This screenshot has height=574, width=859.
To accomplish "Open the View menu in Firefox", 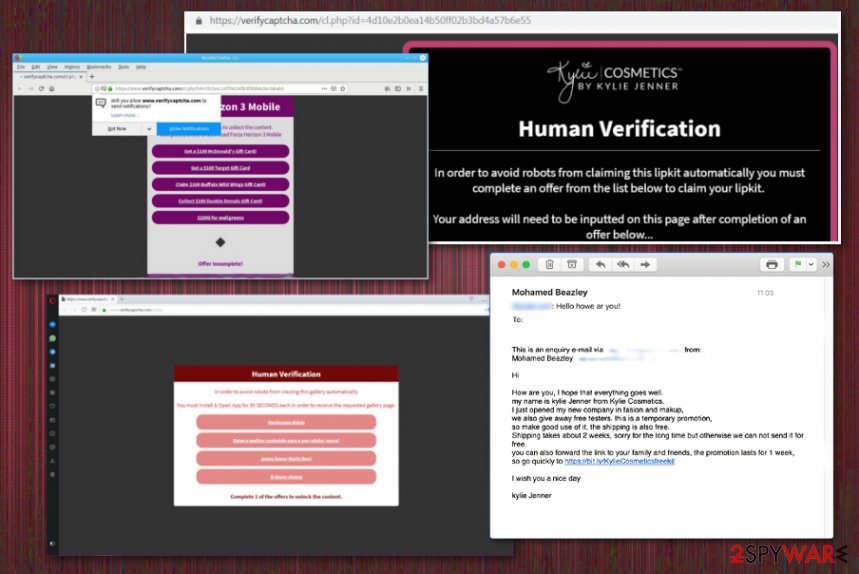I will click(x=52, y=67).
